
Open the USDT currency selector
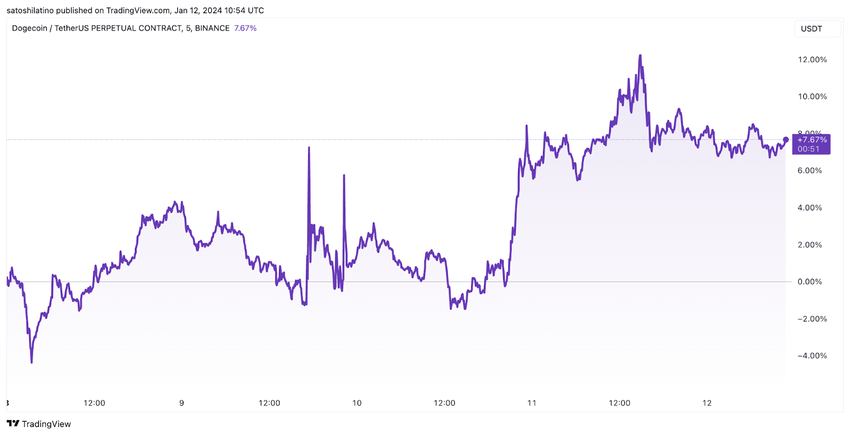811,28
